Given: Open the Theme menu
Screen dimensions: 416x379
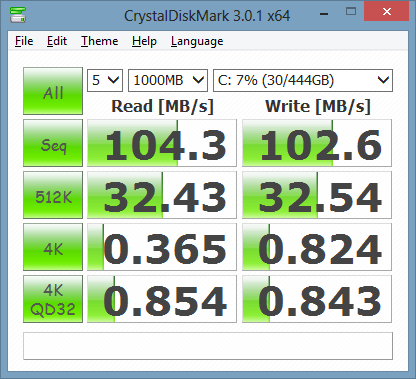Looking at the screenshot, I should pyautogui.click(x=99, y=41).
